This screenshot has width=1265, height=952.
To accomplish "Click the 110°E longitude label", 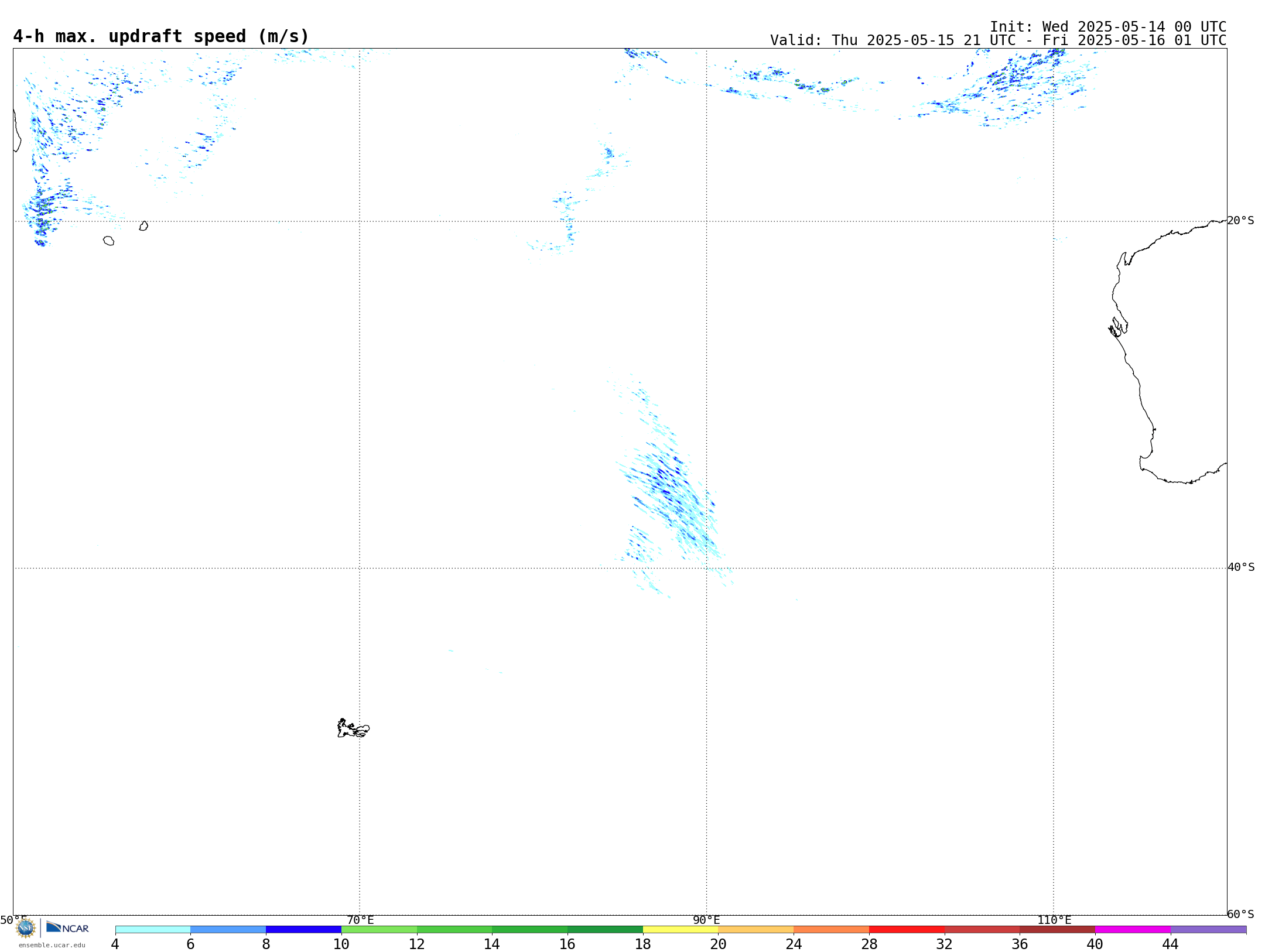I will (1054, 920).
